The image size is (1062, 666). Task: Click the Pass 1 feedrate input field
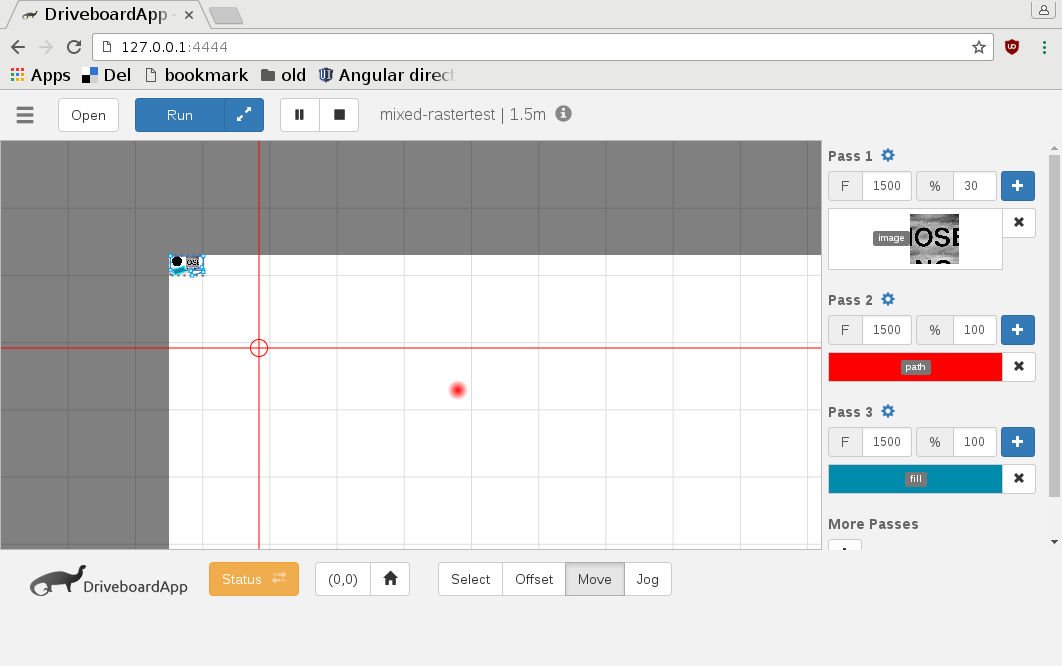tap(886, 186)
